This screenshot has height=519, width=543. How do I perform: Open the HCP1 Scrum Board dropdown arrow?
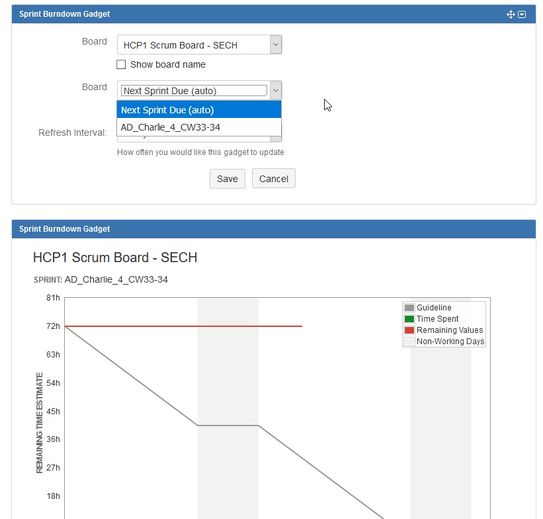[276, 45]
